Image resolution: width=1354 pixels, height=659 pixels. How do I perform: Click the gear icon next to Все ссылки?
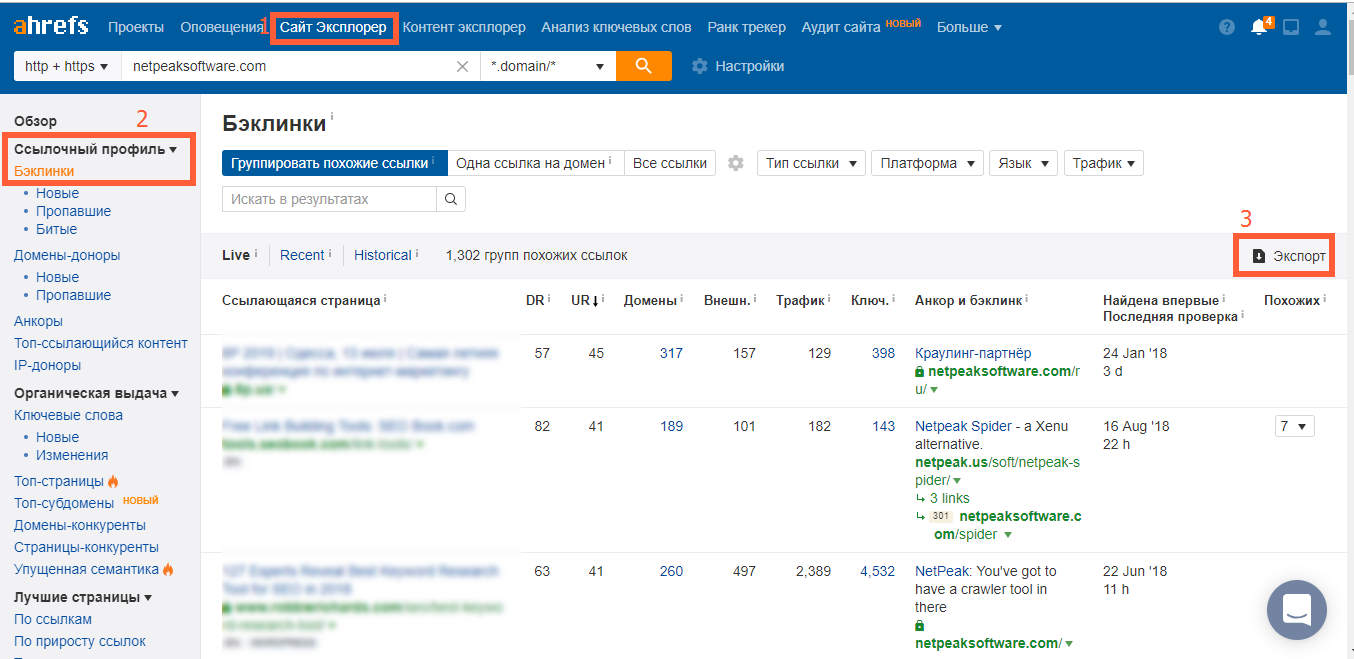coord(736,163)
